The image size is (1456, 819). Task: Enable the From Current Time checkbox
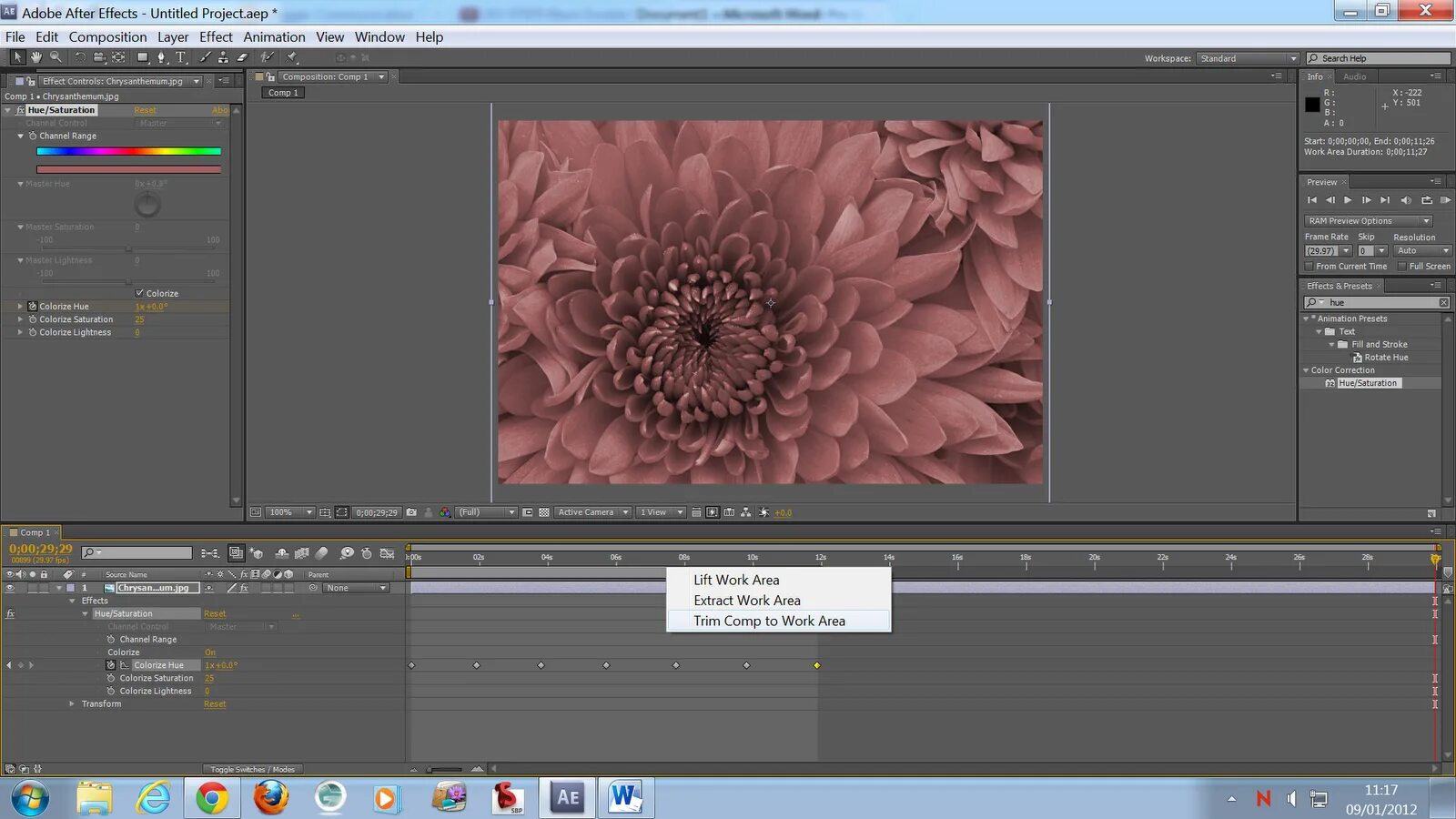[1309, 267]
